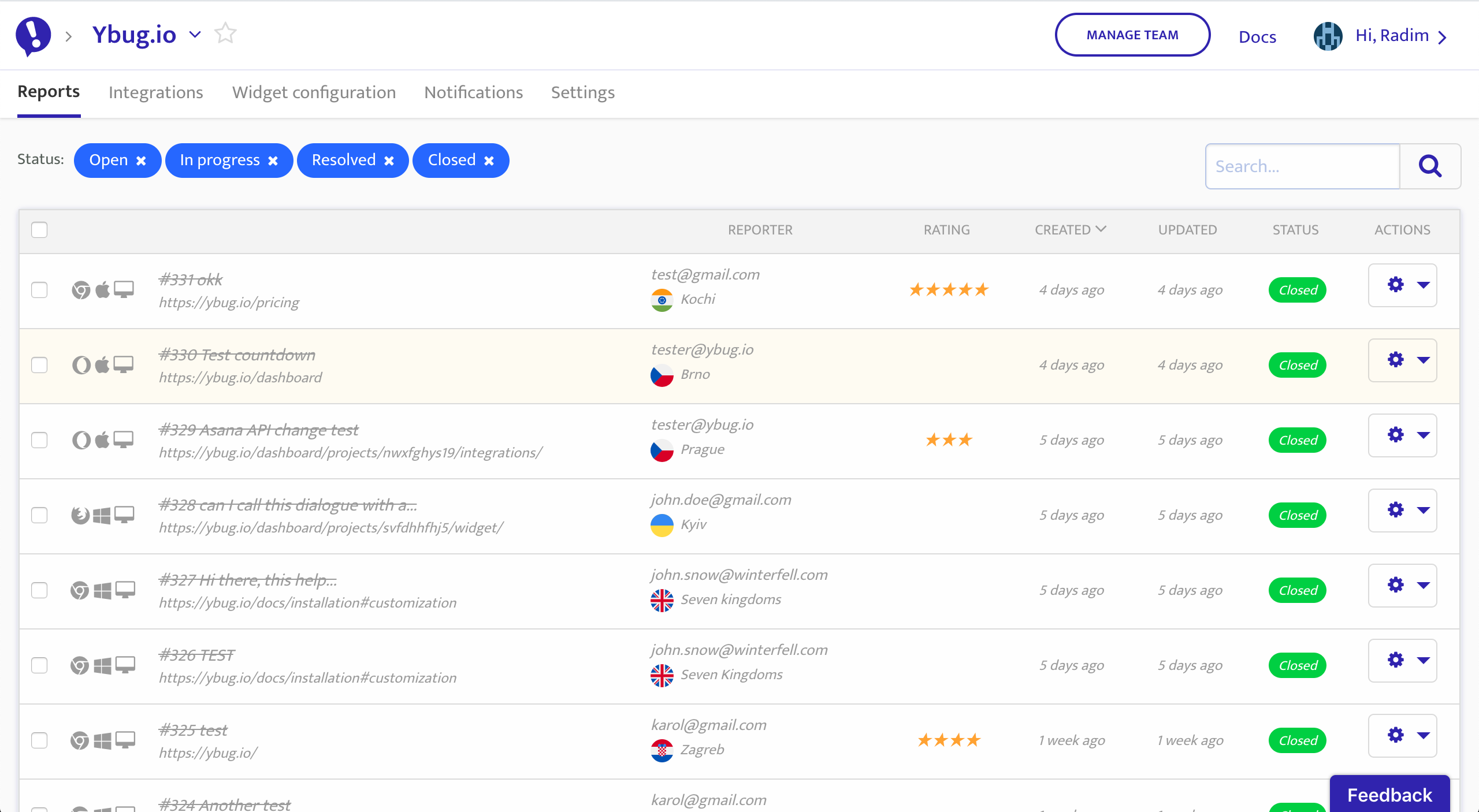
Task: Click the Manage Team button
Action: 1132,35
